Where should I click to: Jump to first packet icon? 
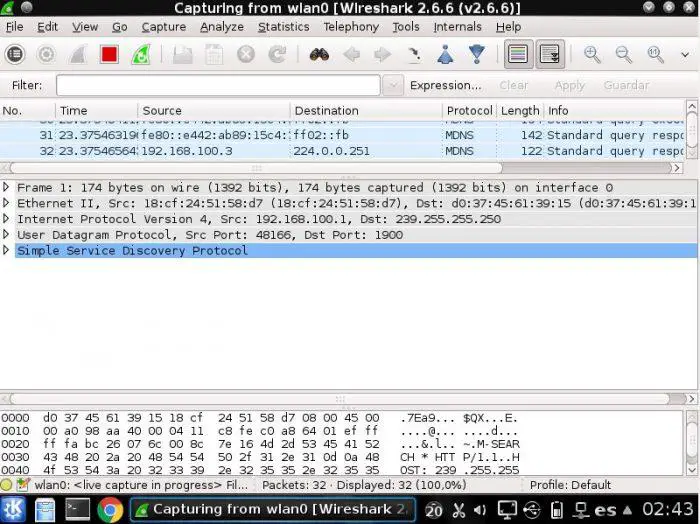point(446,54)
